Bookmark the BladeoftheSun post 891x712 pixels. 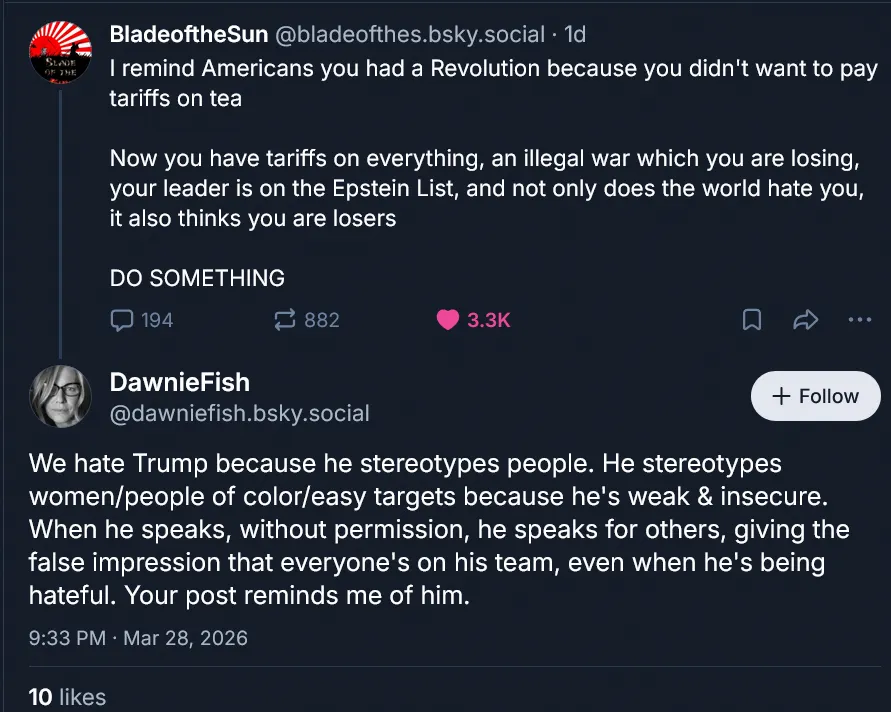(752, 320)
